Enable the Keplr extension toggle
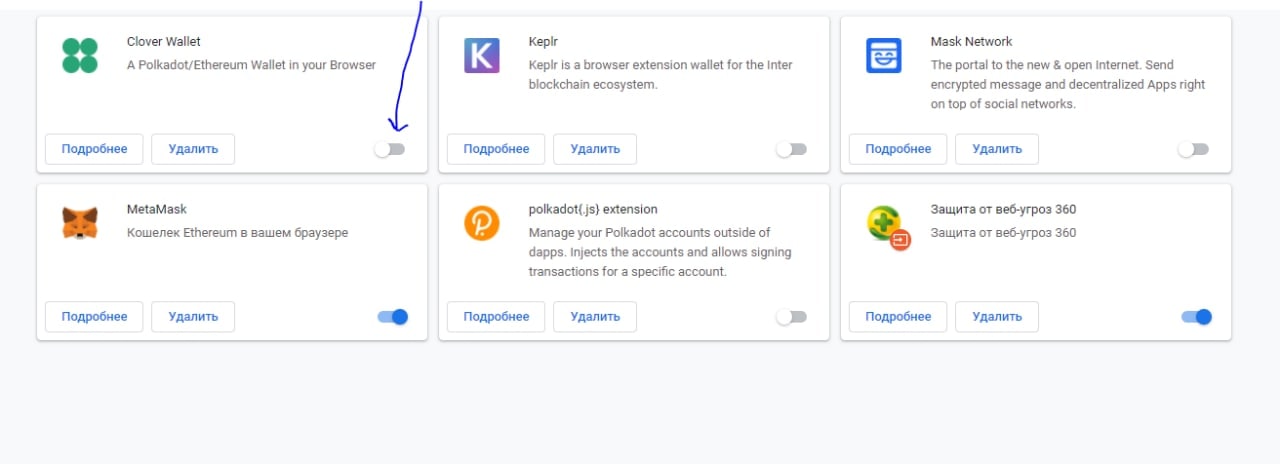The image size is (1280, 464). 791,149
